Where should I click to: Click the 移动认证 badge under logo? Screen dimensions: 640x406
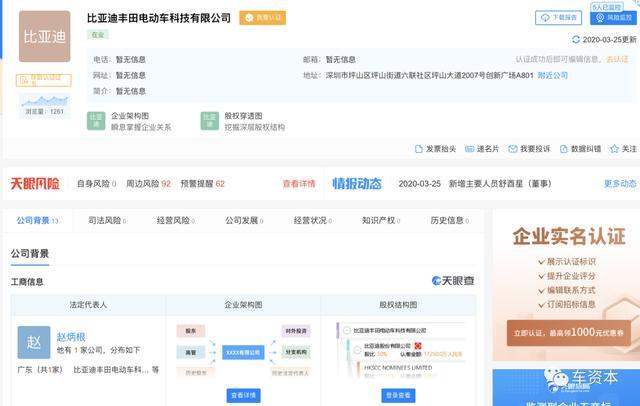[x=44, y=80]
